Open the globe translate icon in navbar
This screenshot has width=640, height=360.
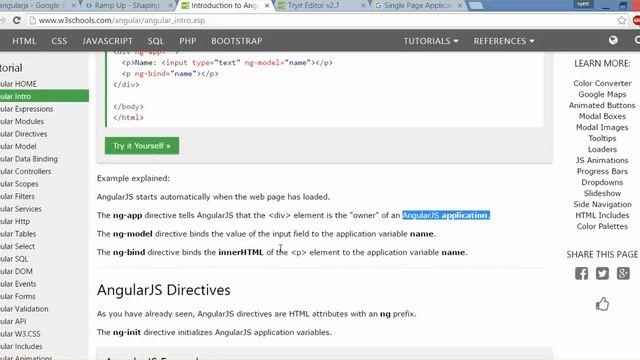pyautogui.click(x=613, y=40)
